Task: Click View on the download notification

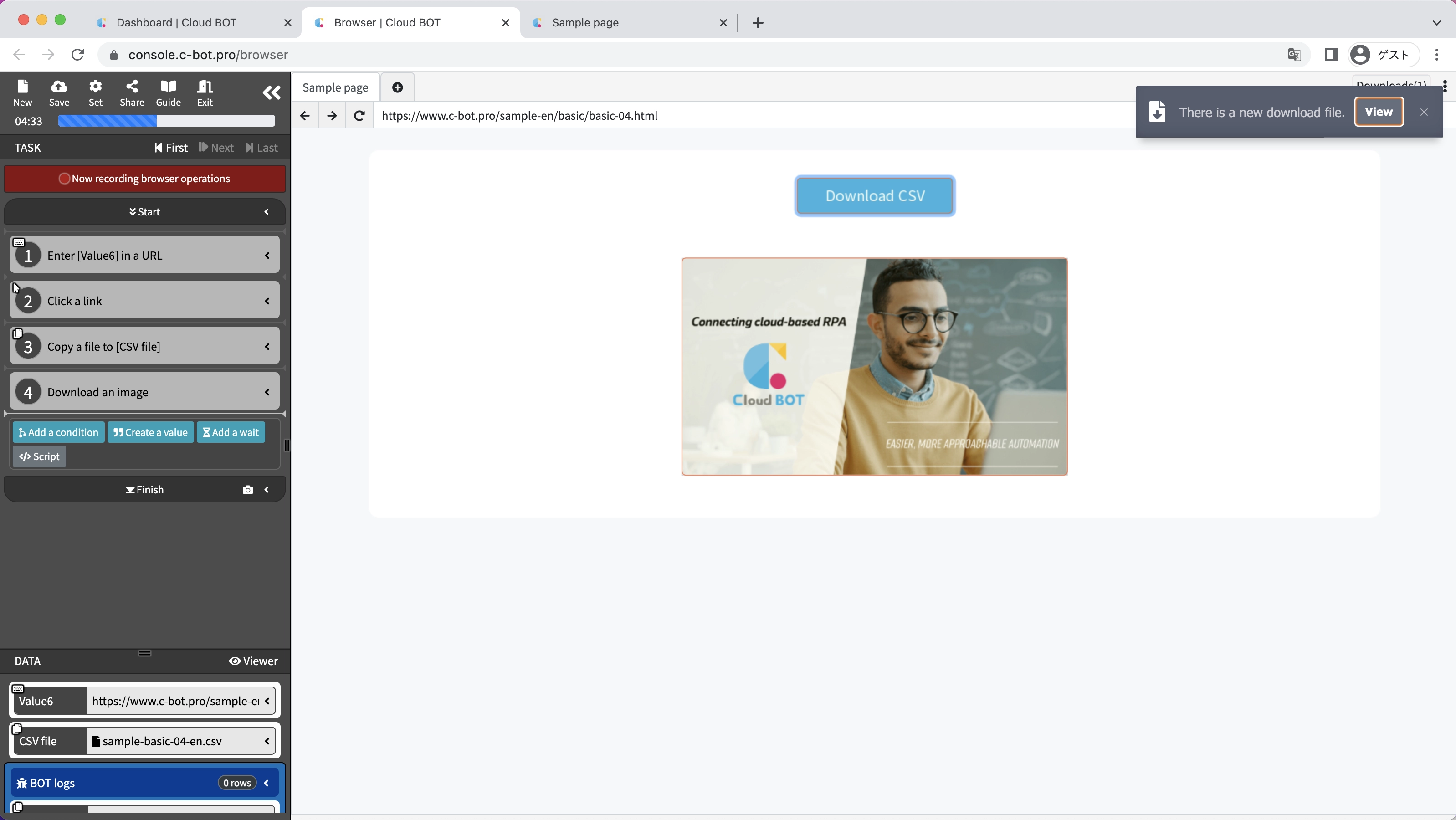Action: [1378, 112]
